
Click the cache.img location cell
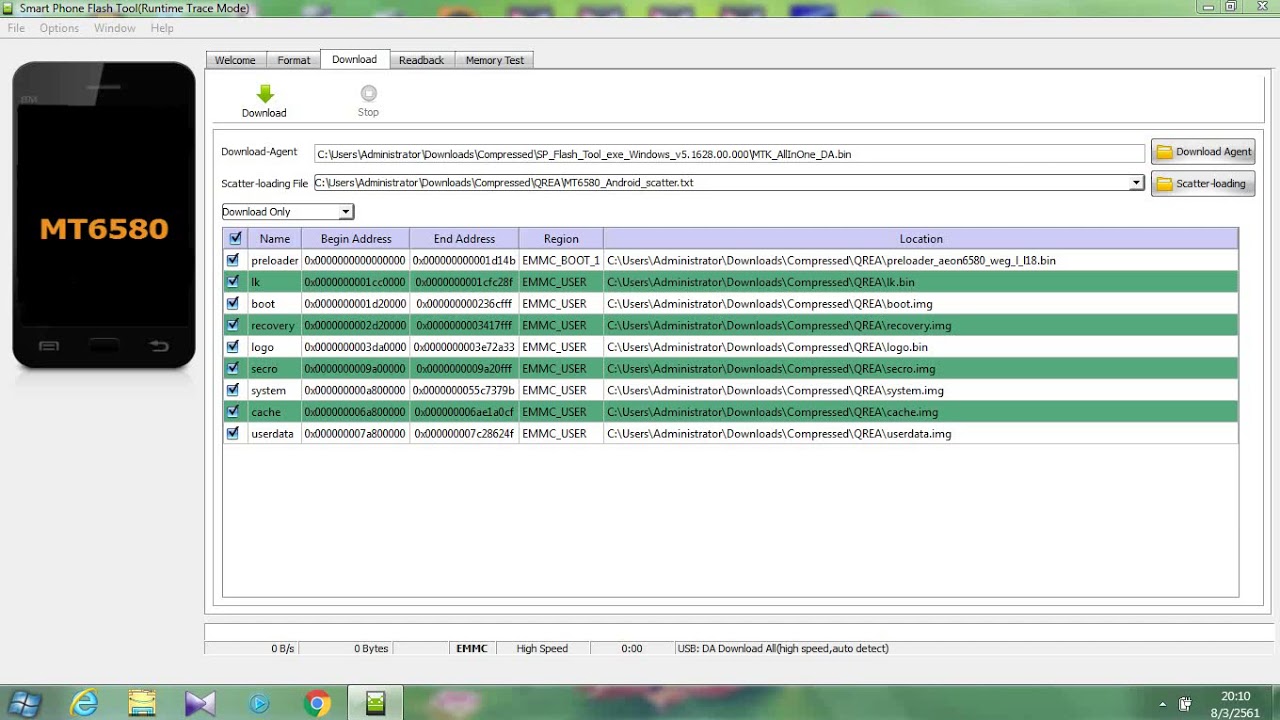pos(921,412)
